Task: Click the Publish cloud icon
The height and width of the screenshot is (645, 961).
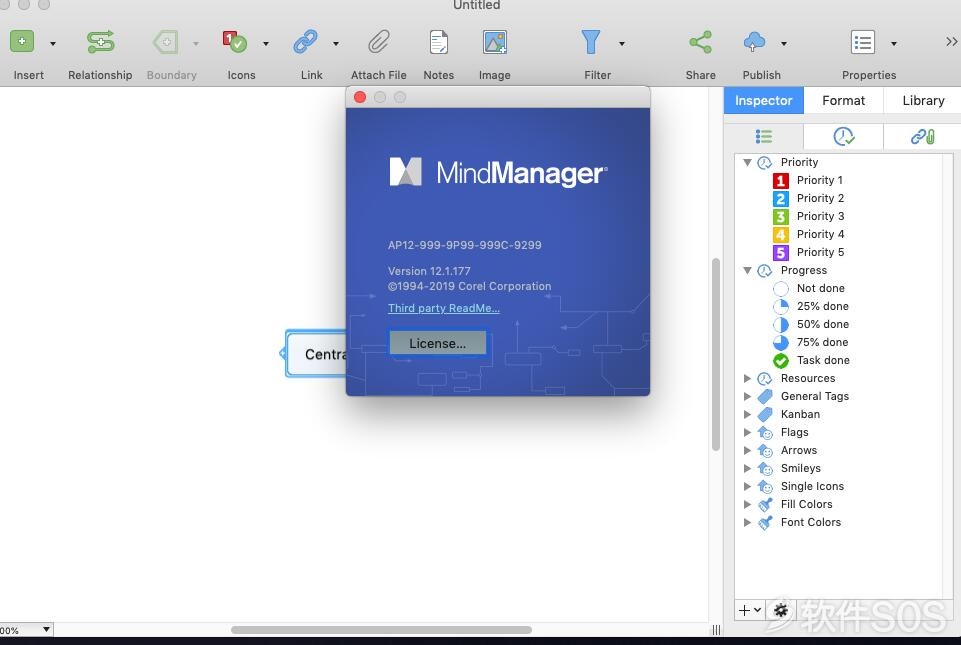Action: [x=754, y=42]
